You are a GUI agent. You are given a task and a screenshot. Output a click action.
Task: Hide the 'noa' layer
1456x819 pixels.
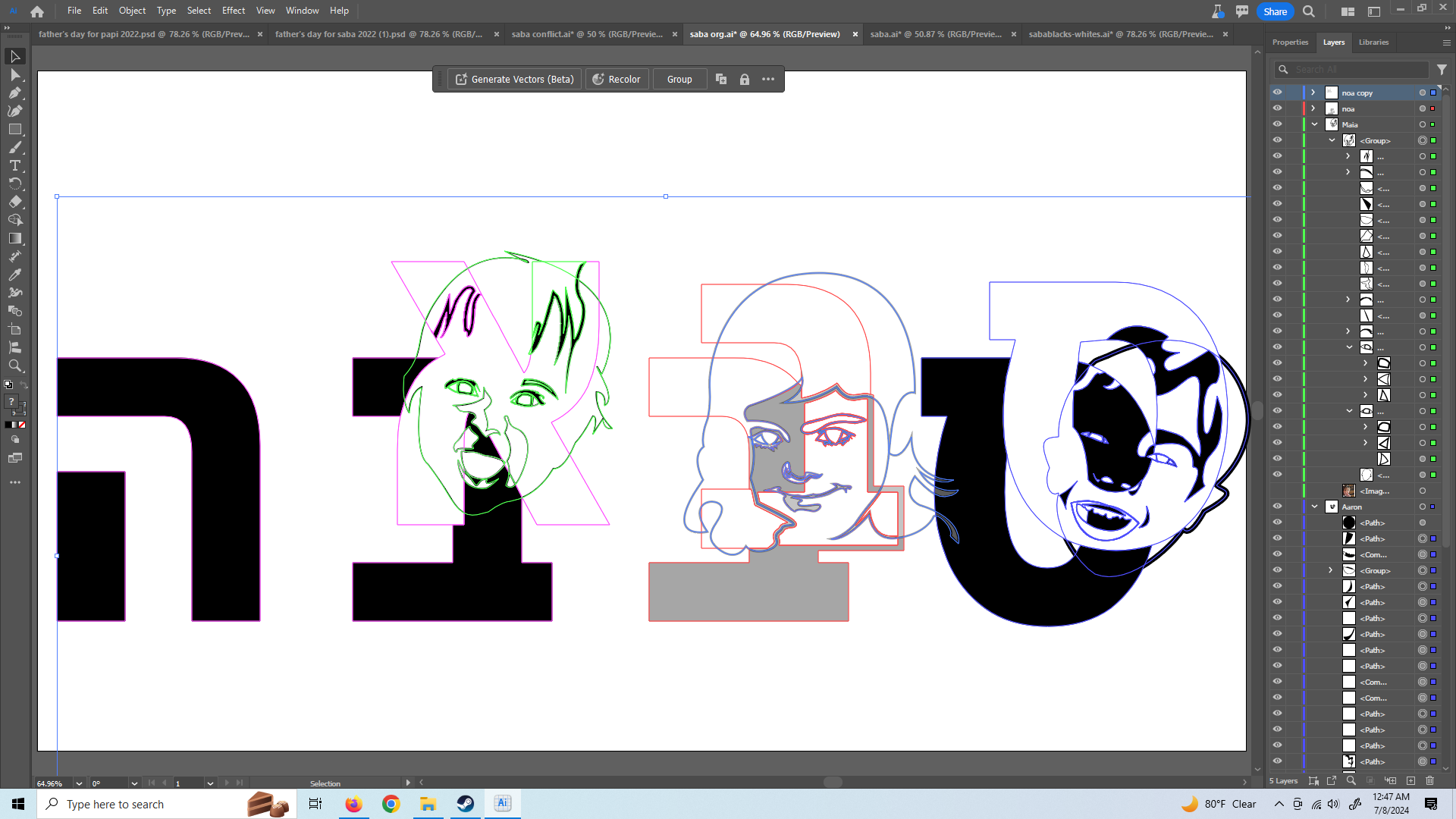pos(1278,108)
